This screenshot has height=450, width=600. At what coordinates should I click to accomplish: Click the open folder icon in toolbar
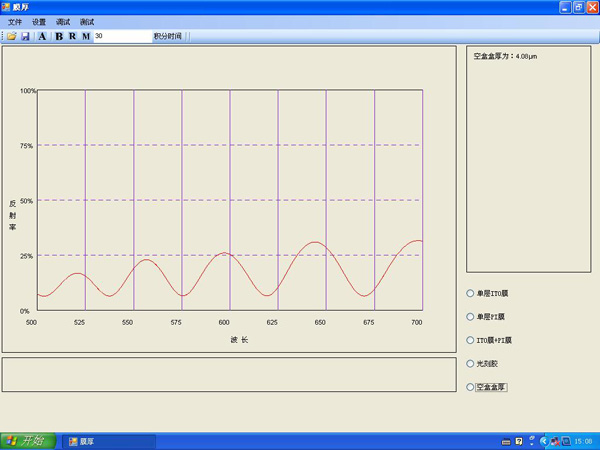point(12,36)
